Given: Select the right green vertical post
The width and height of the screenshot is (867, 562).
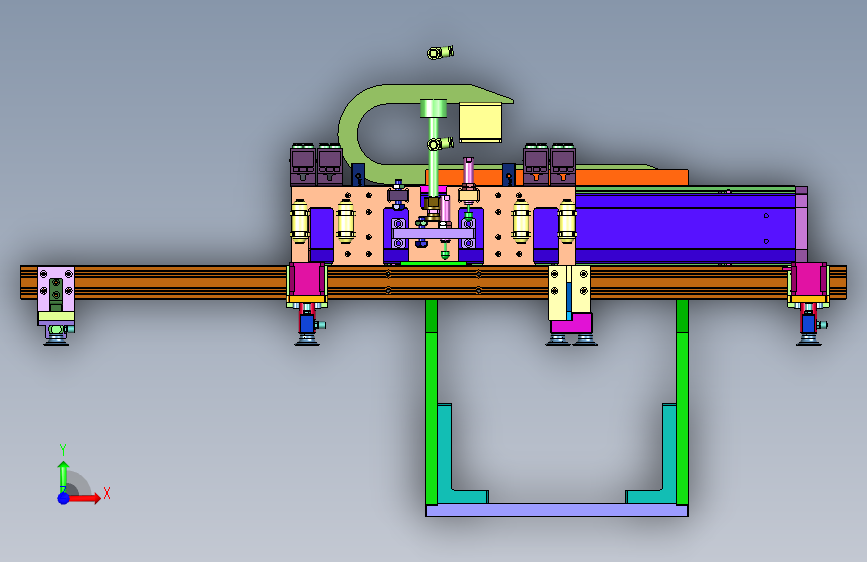Looking at the screenshot, I should tap(682, 402).
